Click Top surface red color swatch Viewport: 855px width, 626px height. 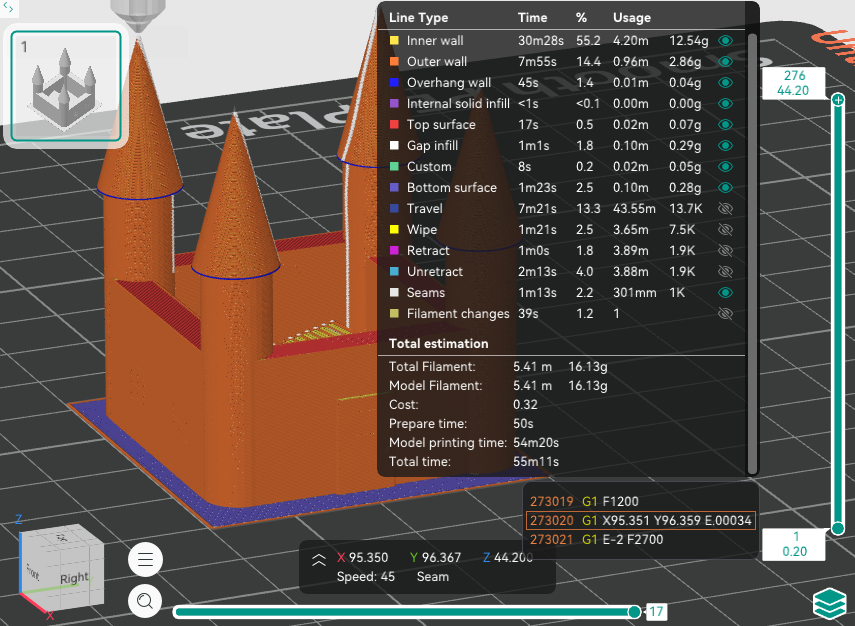click(x=394, y=124)
